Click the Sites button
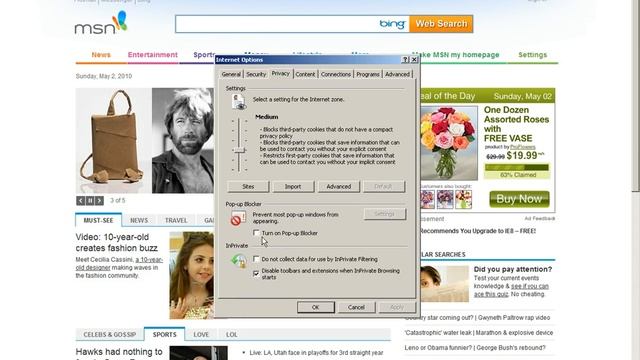Viewport: 640px width, 360px height. [x=248, y=187]
